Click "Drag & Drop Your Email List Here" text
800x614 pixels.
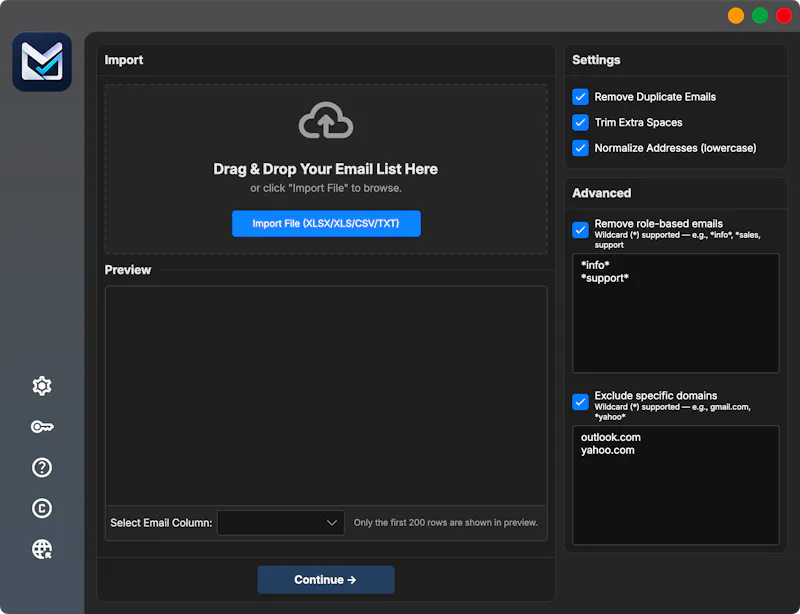click(x=326, y=169)
